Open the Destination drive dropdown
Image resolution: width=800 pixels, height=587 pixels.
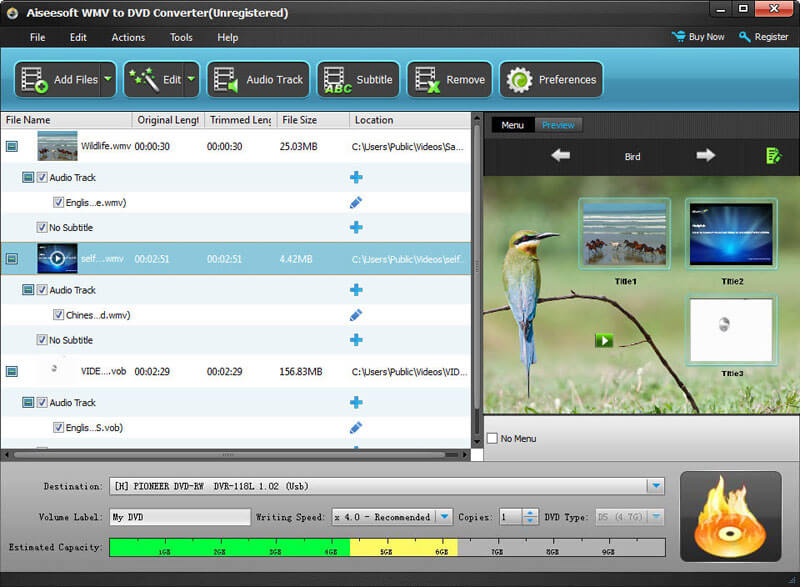656,486
